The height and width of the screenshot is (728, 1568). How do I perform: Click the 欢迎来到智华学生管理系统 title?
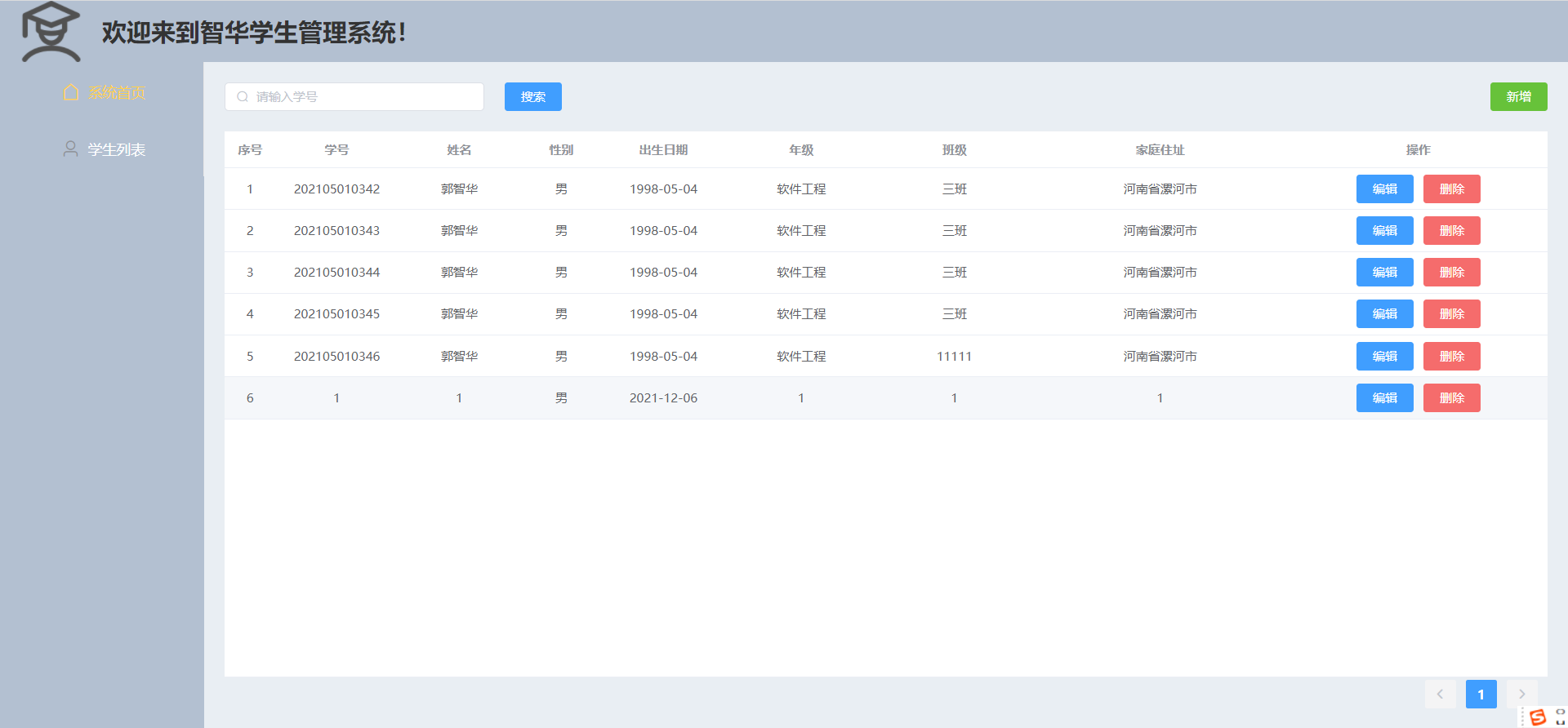click(x=254, y=33)
